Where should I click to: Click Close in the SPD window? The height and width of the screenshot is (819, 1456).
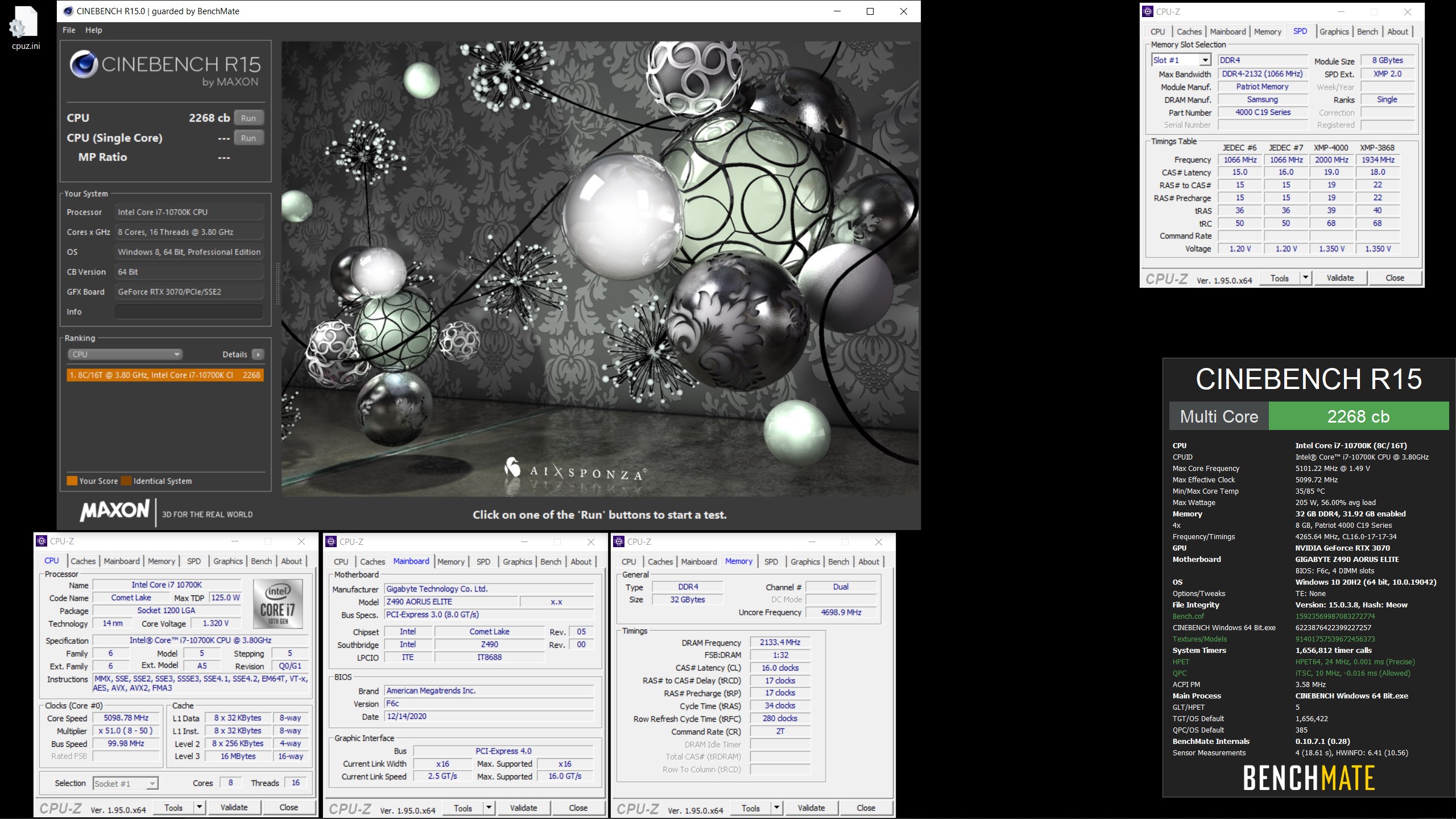click(x=1395, y=278)
